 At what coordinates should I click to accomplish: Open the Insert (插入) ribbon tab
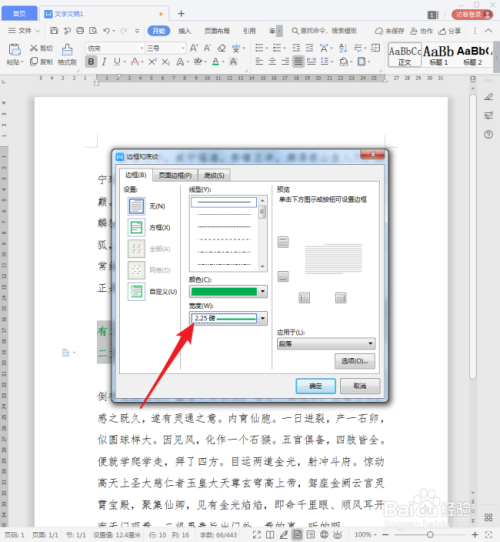click(x=184, y=31)
